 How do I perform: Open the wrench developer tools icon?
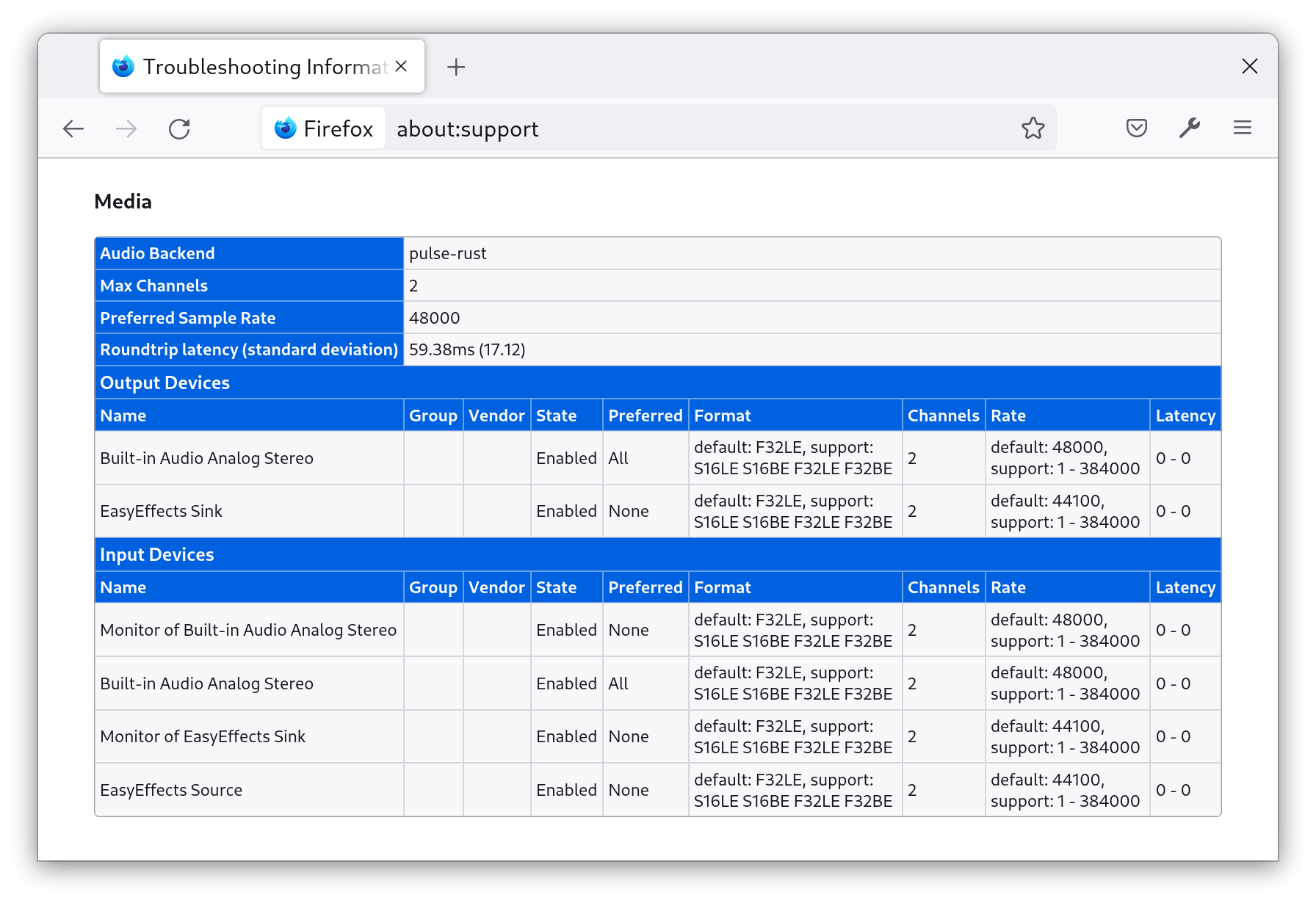[x=1190, y=128]
